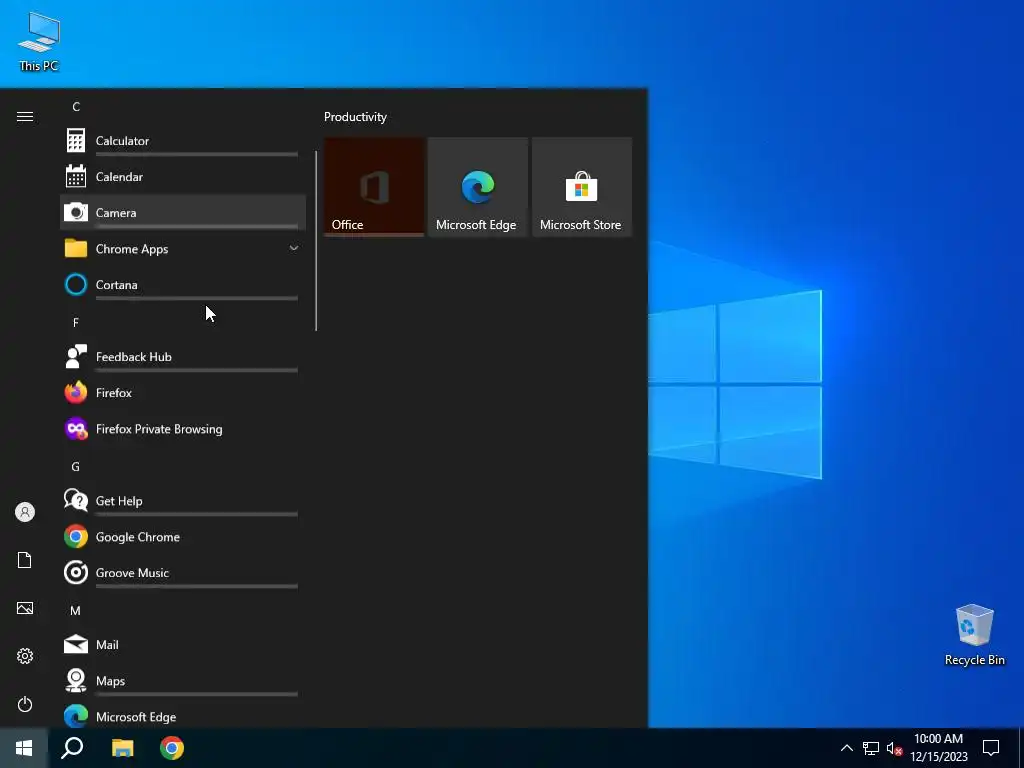Open the Get Help app

(x=183, y=501)
